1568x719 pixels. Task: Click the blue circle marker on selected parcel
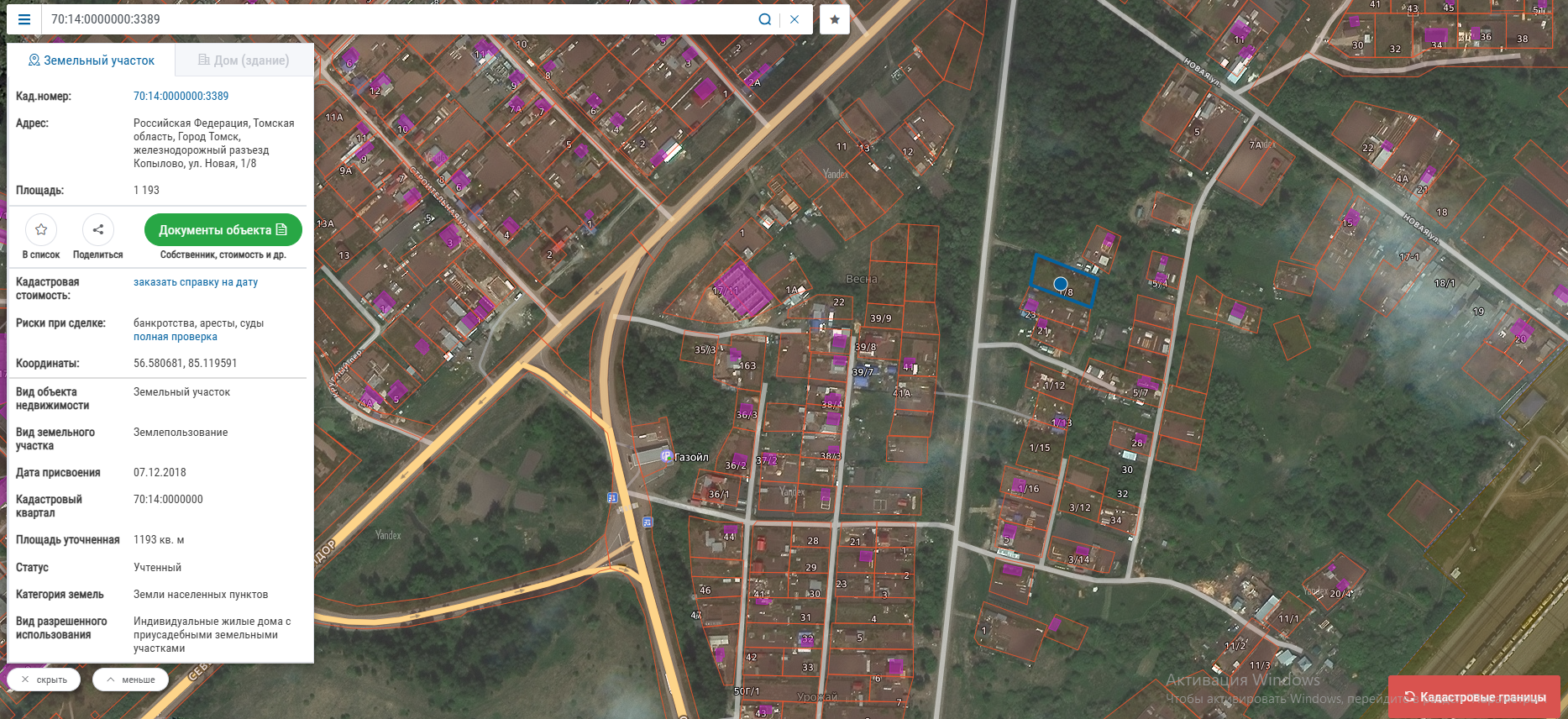1061,284
